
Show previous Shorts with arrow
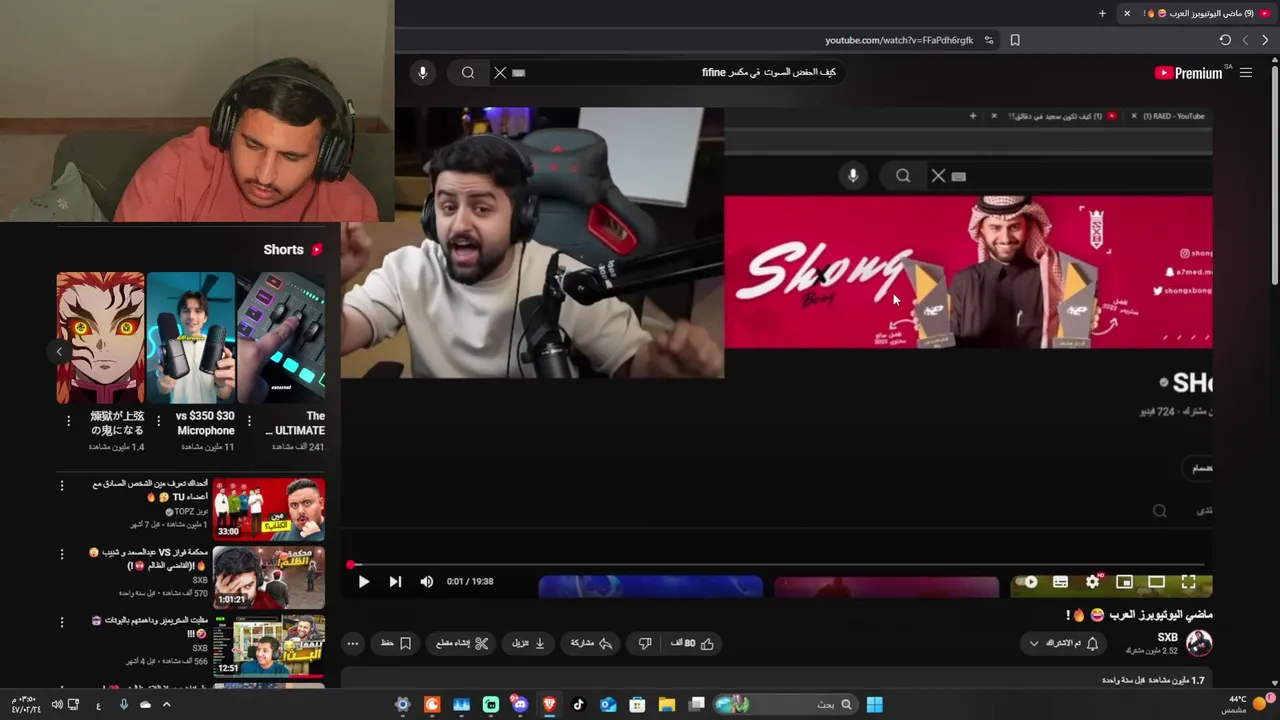click(x=59, y=352)
